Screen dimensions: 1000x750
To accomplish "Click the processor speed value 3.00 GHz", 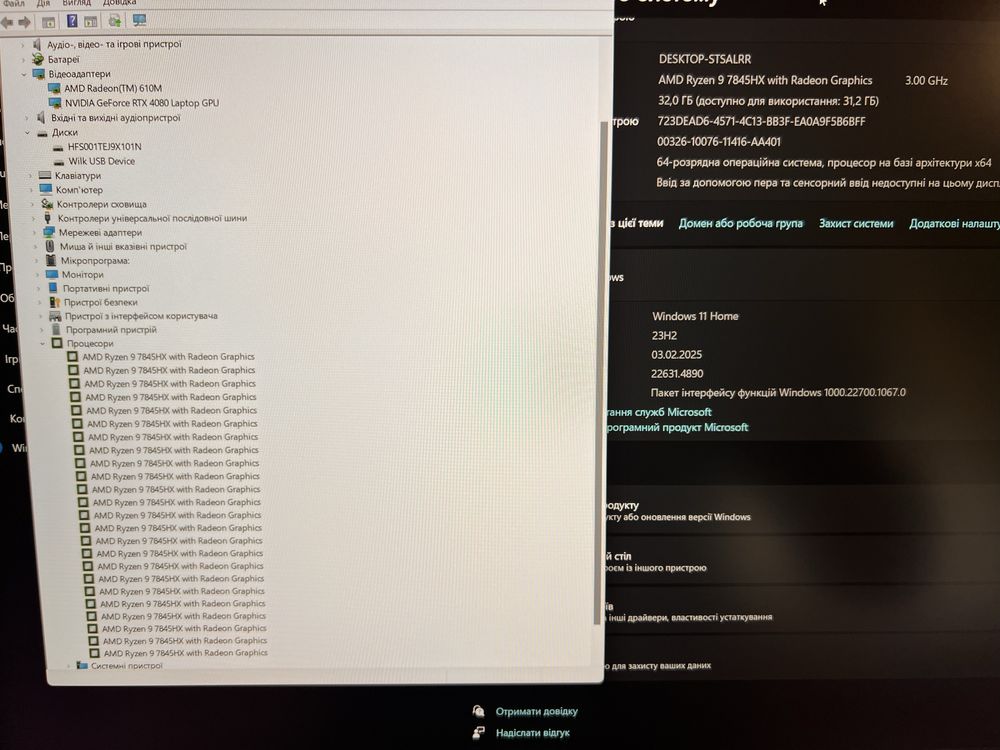I will tap(926, 81).
